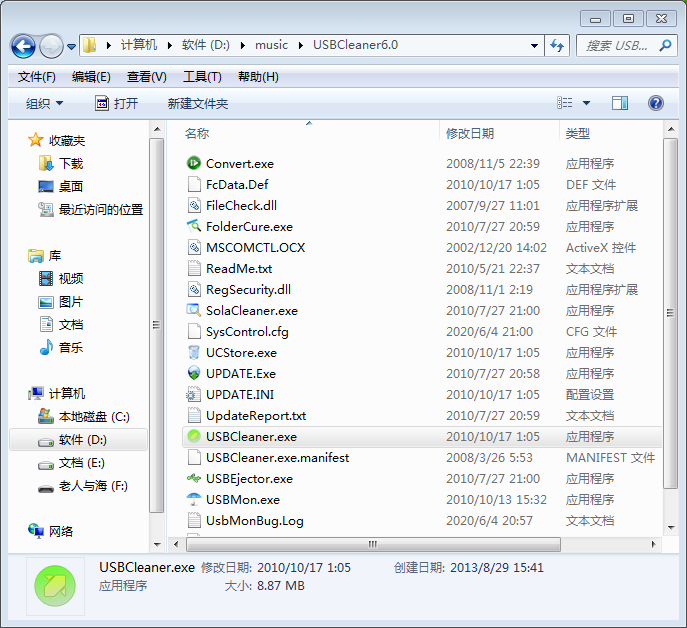Open the 编辑(E) menu
Screen dimensions: 687x628
click(x=91, y=77)
